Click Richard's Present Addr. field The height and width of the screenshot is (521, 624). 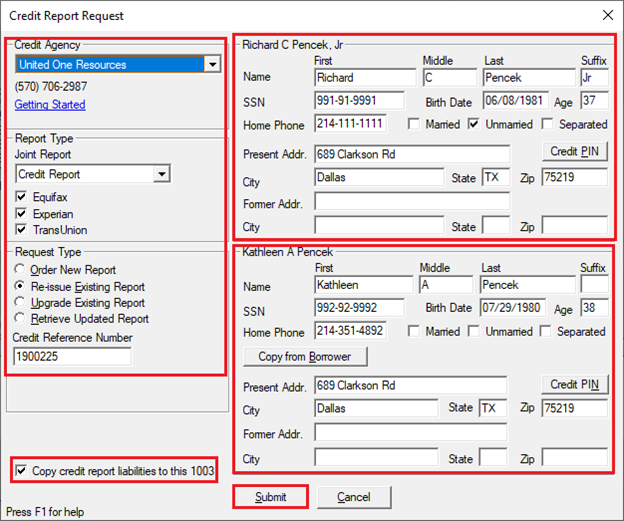coord(412,154)
